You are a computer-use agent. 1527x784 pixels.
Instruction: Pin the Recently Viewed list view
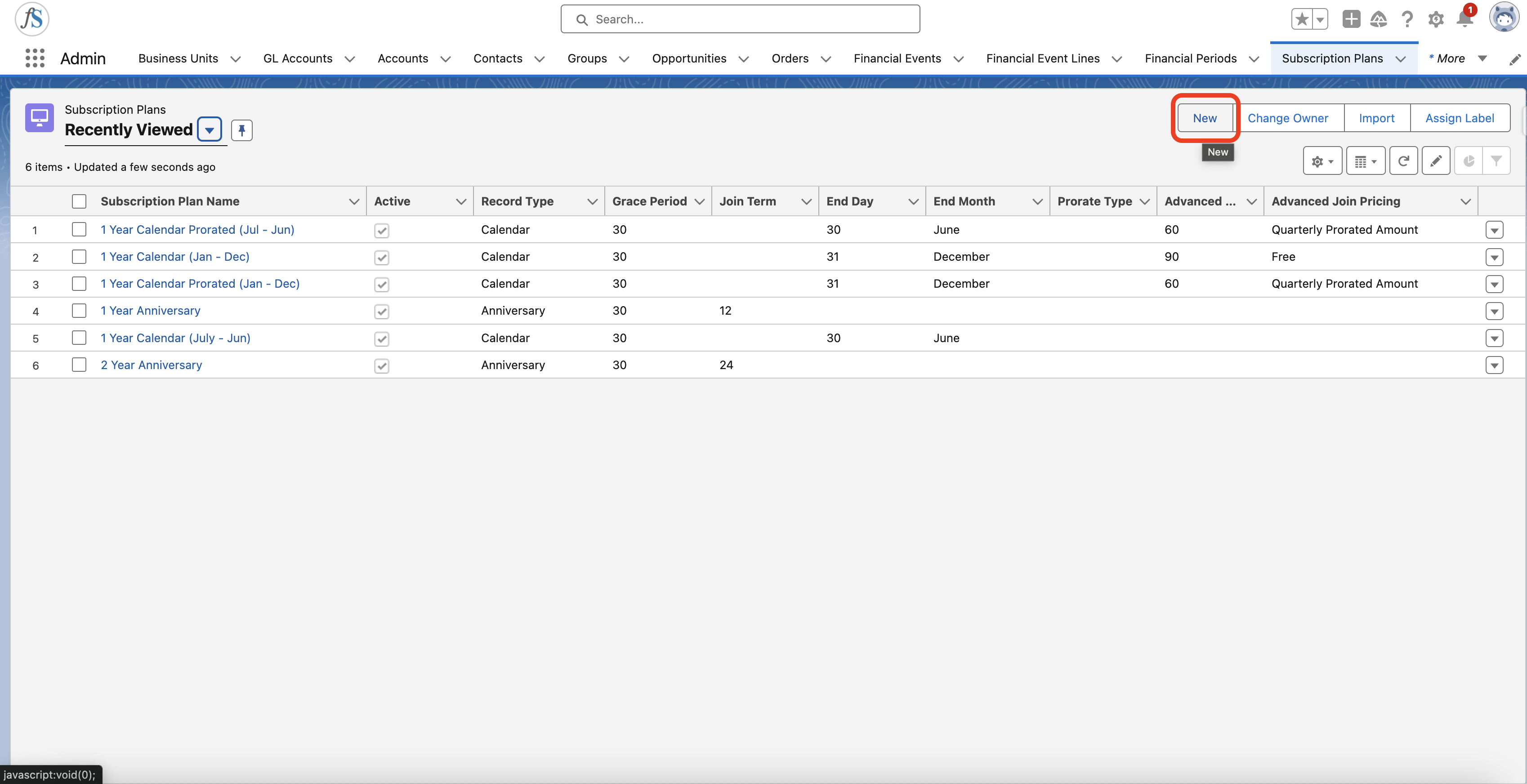[x=242, y=130]
